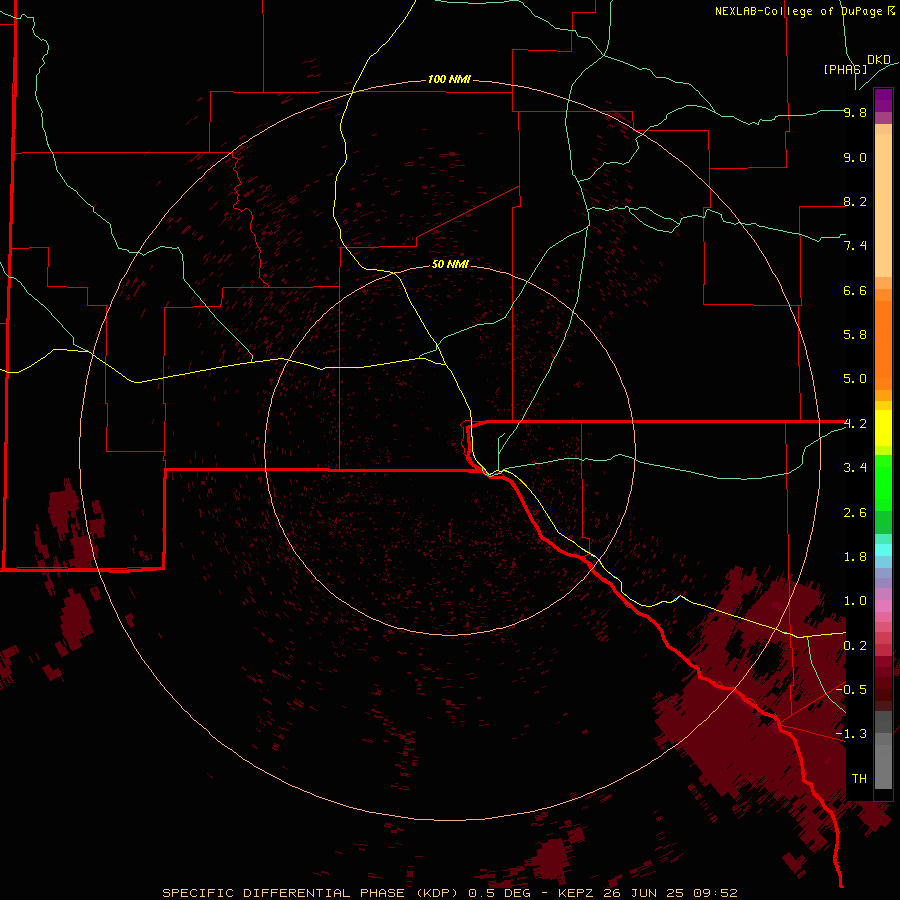900x900 pixels.
Task: Click the -1.3 scale value
Action: [x=851, y=734]
